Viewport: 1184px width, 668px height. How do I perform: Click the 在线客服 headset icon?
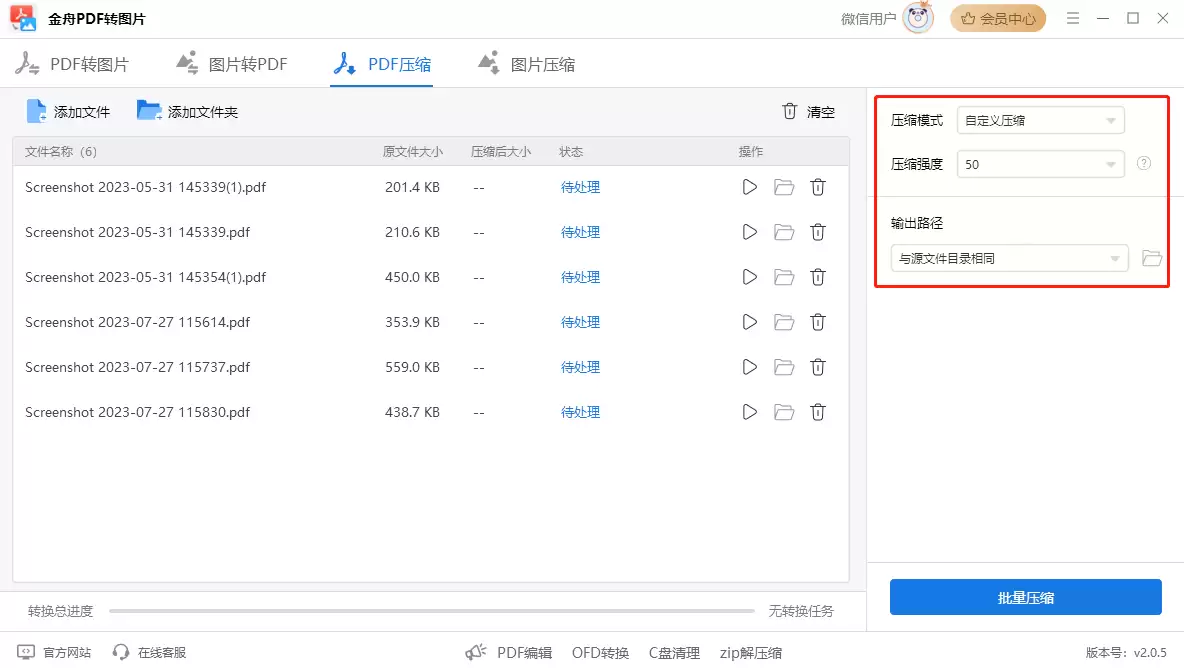click(123, 652)
